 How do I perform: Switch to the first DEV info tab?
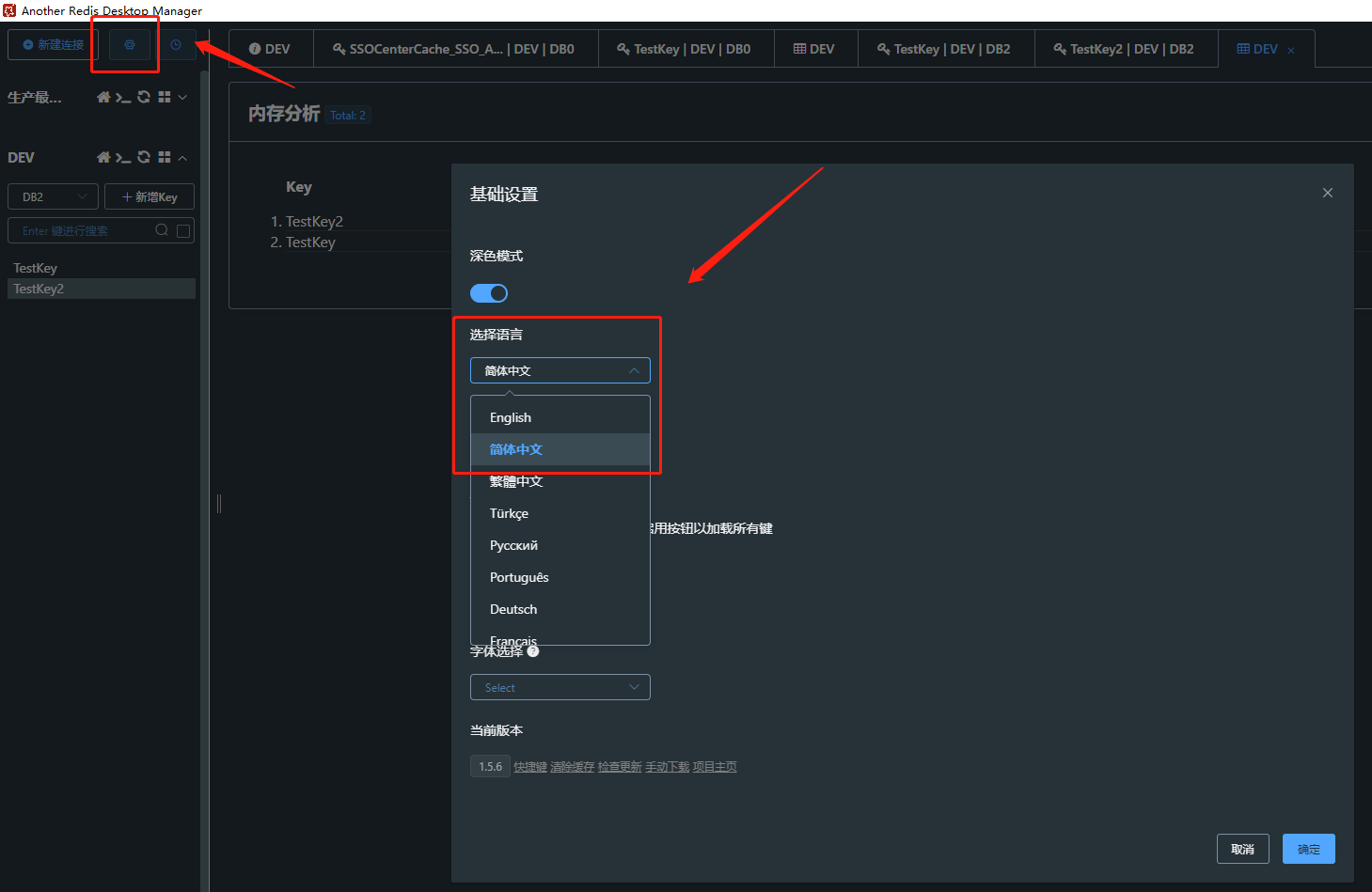[x=270, y=49]
